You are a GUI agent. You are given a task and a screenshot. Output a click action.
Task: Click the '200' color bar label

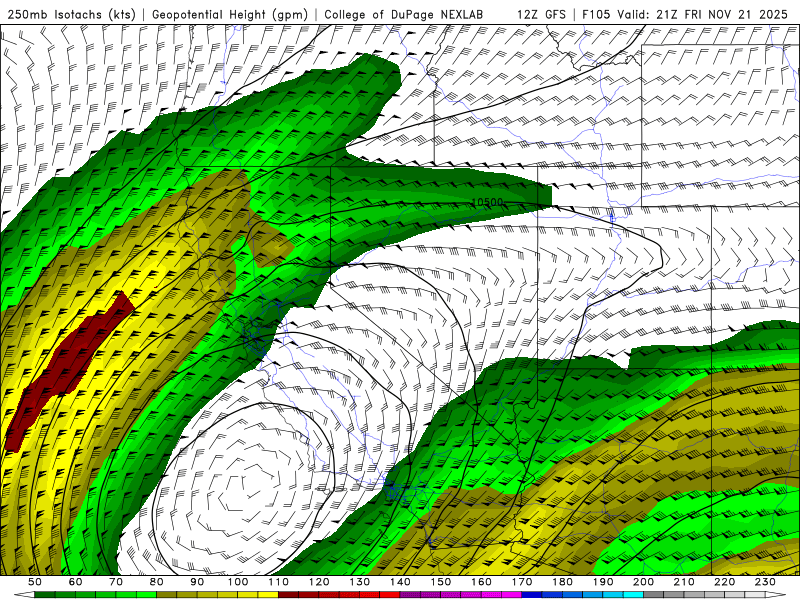click(644, 582)
